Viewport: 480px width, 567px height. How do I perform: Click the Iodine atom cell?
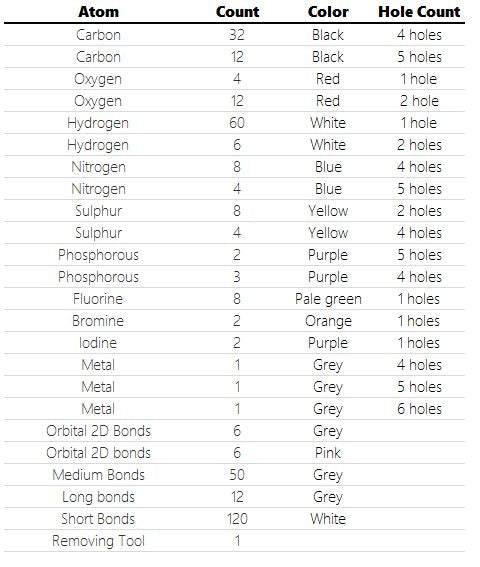98,343
